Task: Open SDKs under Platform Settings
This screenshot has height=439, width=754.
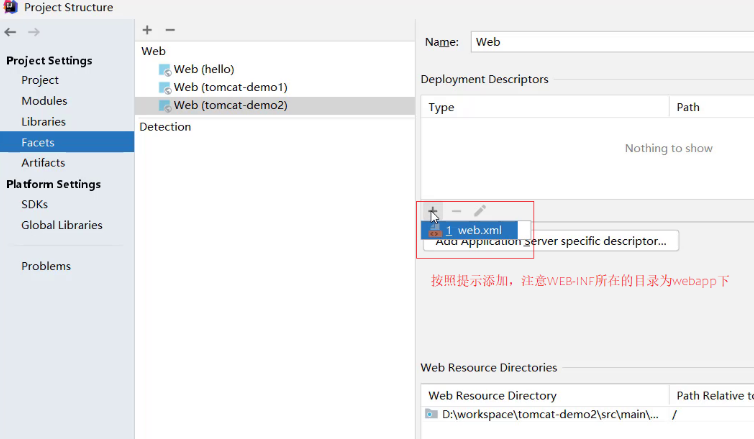Action: pos(35,204)
